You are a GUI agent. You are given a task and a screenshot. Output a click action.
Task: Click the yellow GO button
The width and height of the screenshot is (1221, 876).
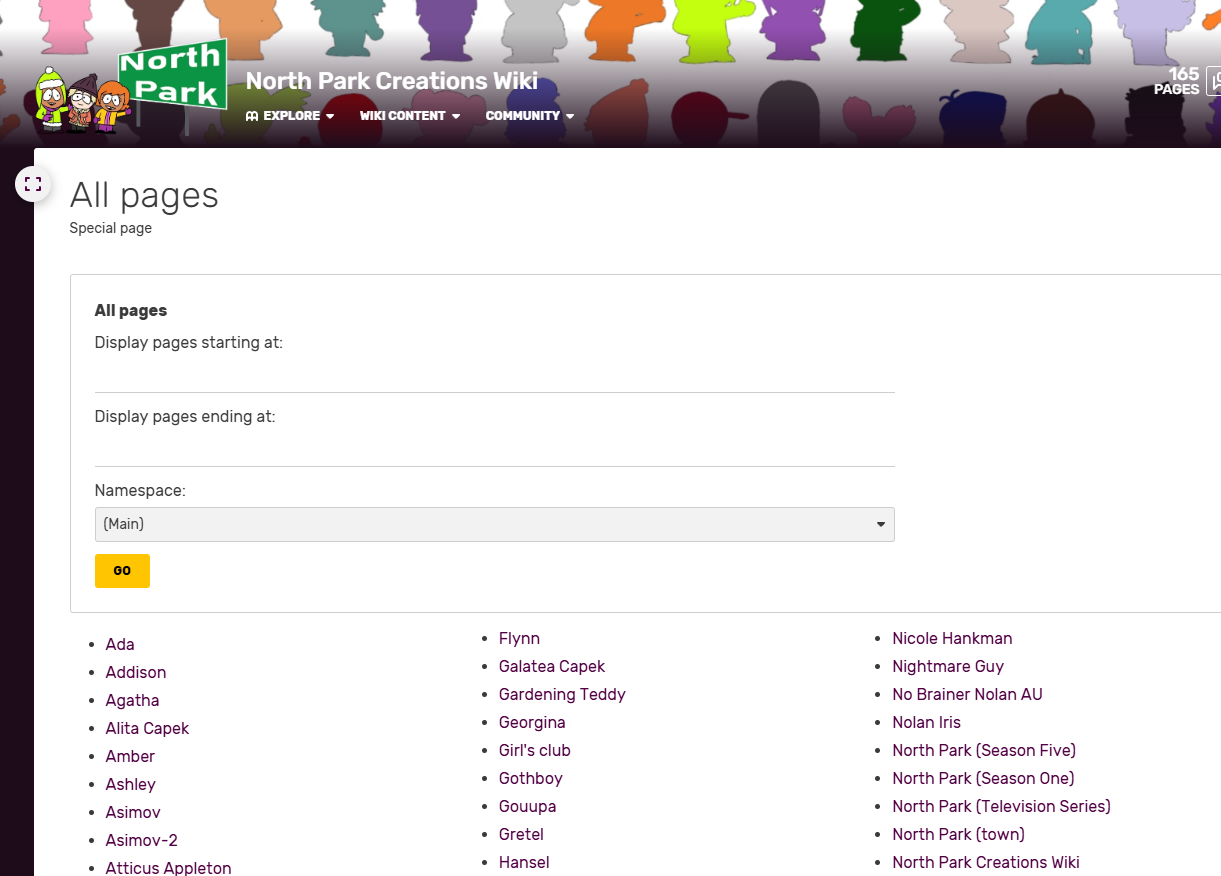coord(122,571)
